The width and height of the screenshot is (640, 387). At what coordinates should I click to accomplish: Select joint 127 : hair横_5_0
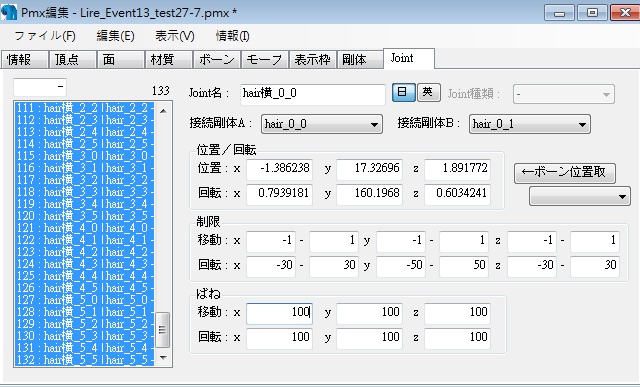click(85, 300)
